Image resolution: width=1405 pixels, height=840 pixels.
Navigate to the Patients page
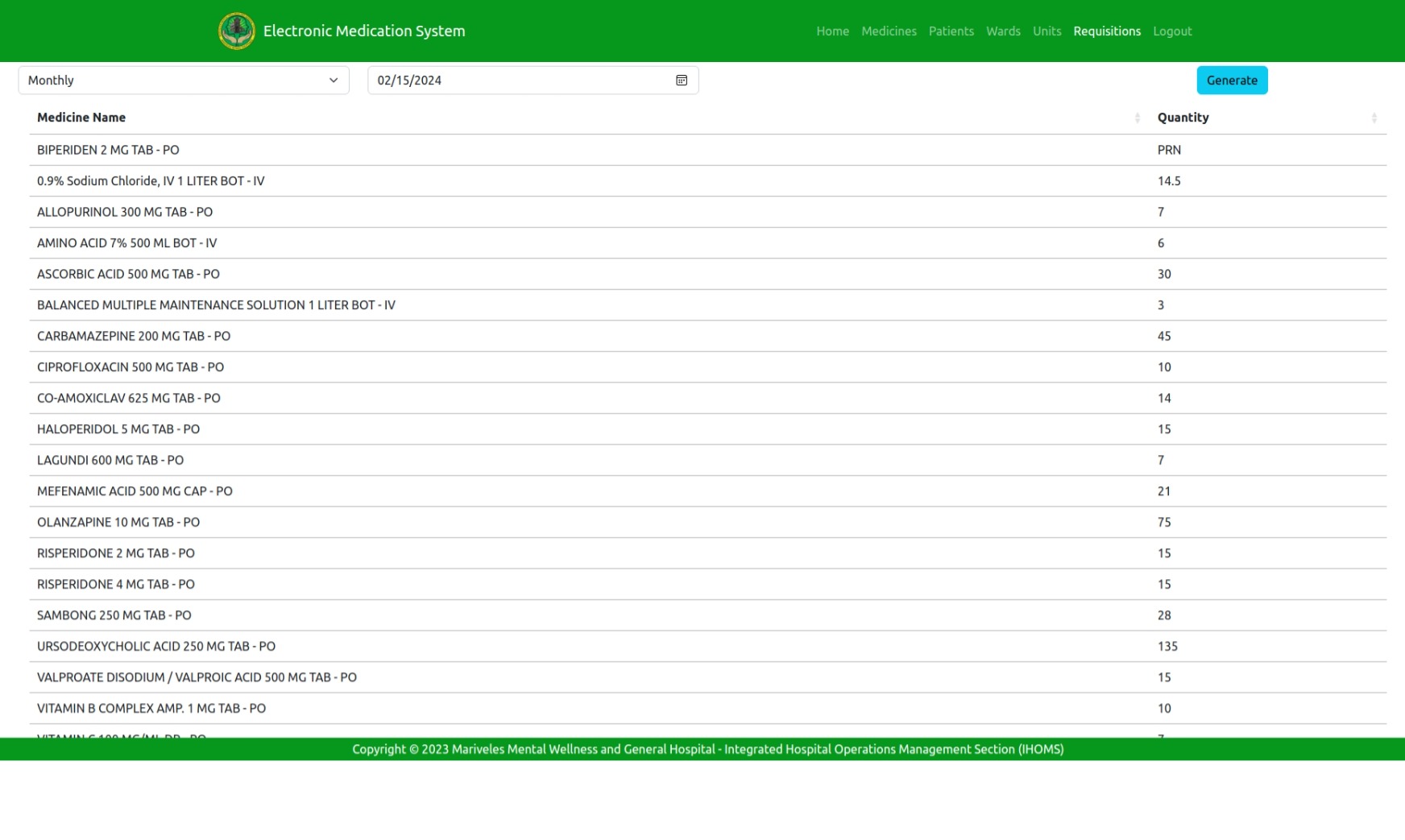tap(951, 31)
